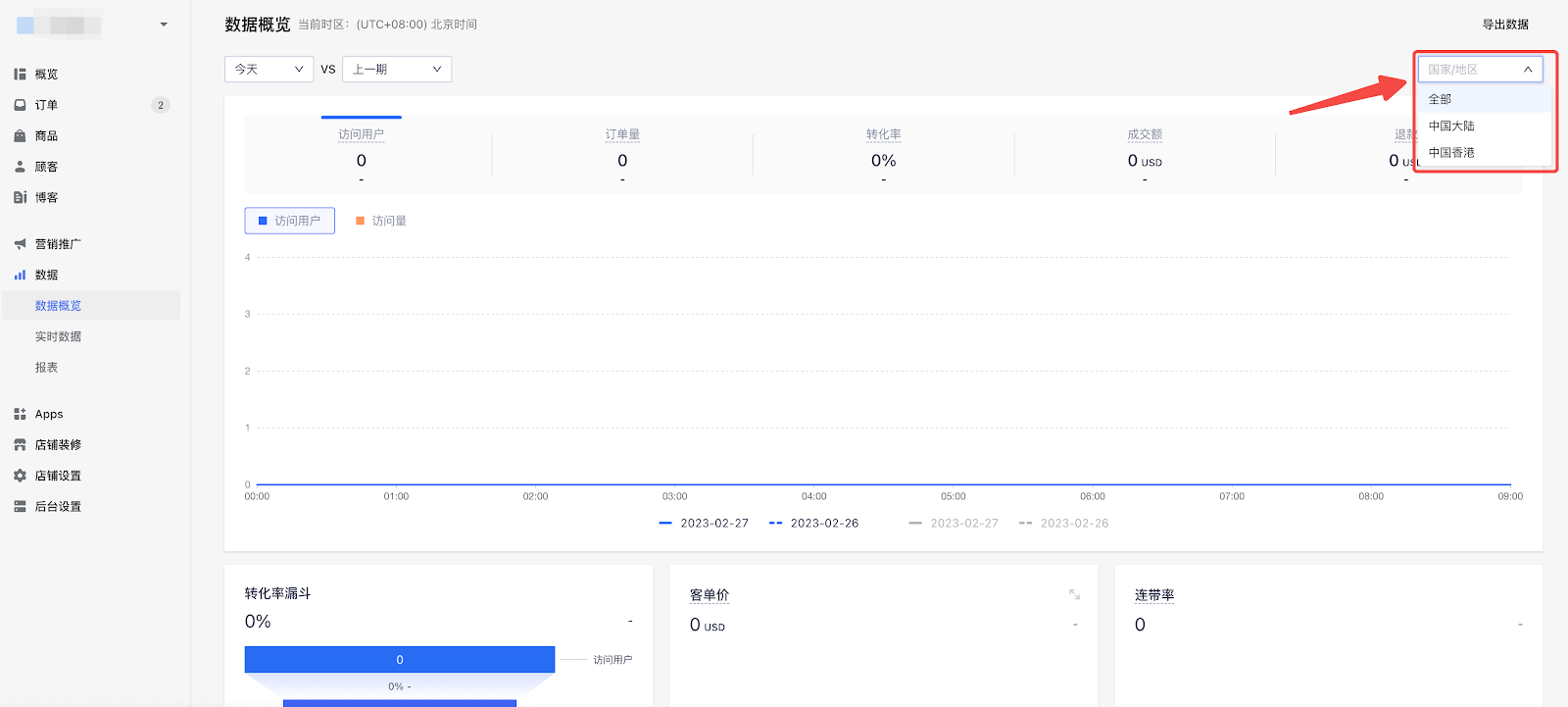Image resolution: width=1568 pixels, height=707 pixels.
Task: Open the 今天 date range dropdown
Action: click(269, 69)
